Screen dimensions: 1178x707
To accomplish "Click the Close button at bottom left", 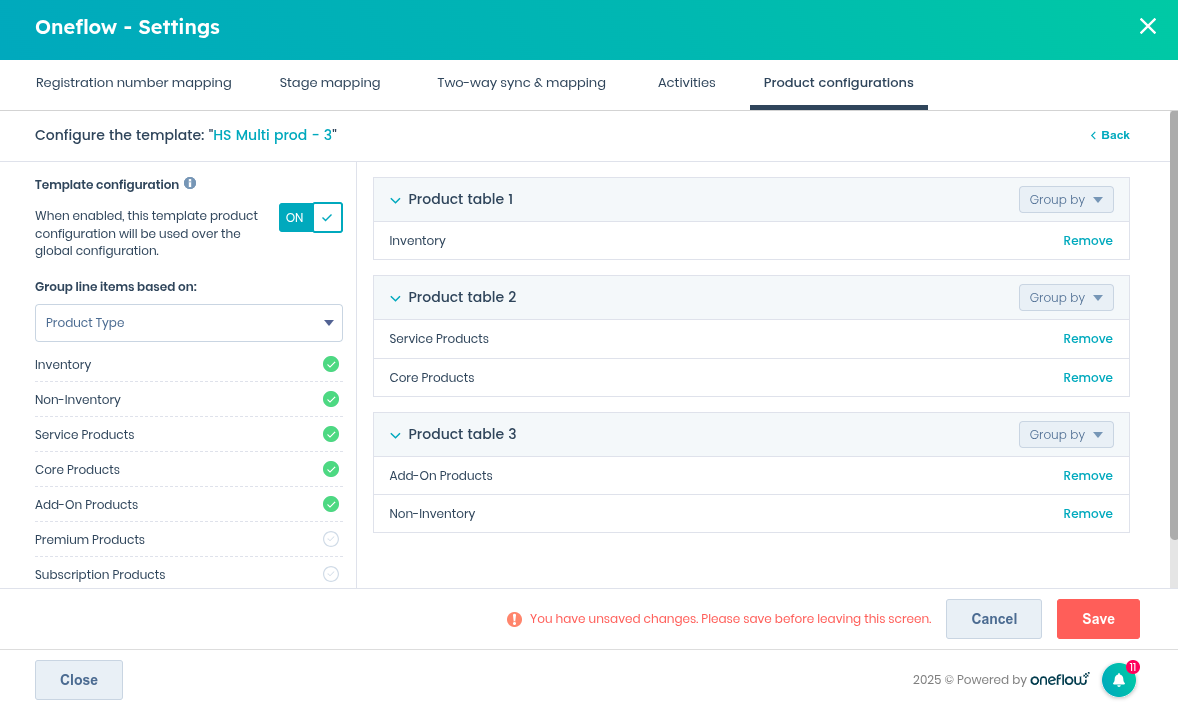I will pyautogui.click(x=79, y=680).
